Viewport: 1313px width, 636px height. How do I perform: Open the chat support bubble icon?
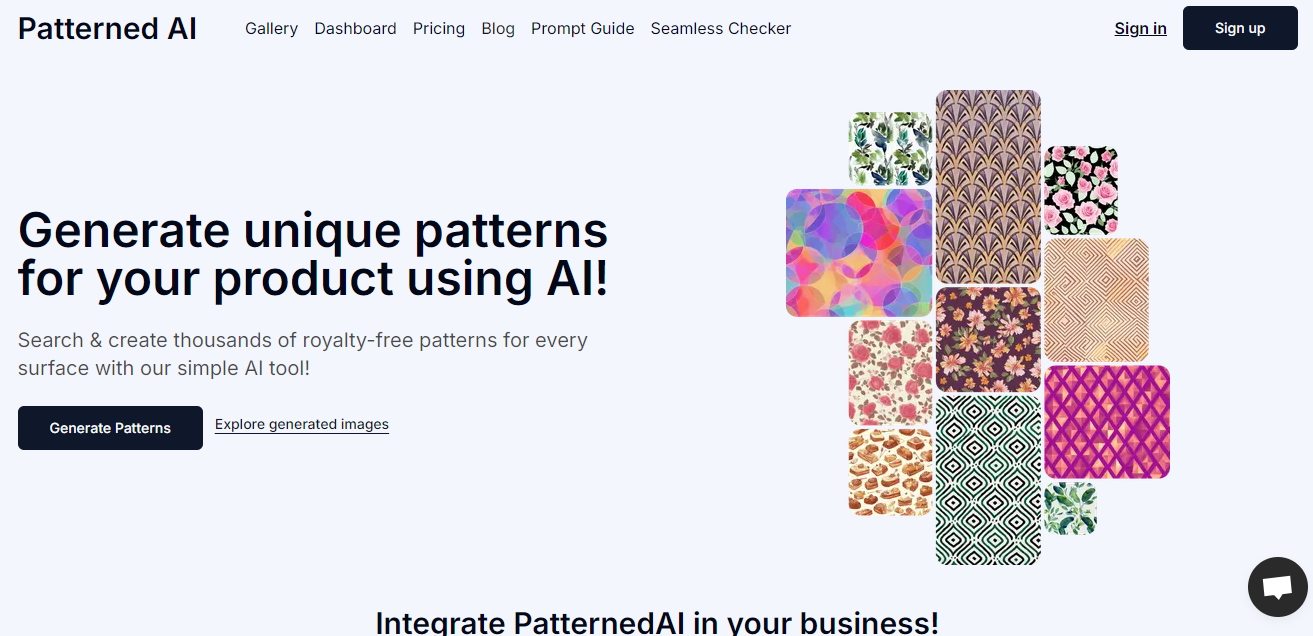(x=1277, y=587)
